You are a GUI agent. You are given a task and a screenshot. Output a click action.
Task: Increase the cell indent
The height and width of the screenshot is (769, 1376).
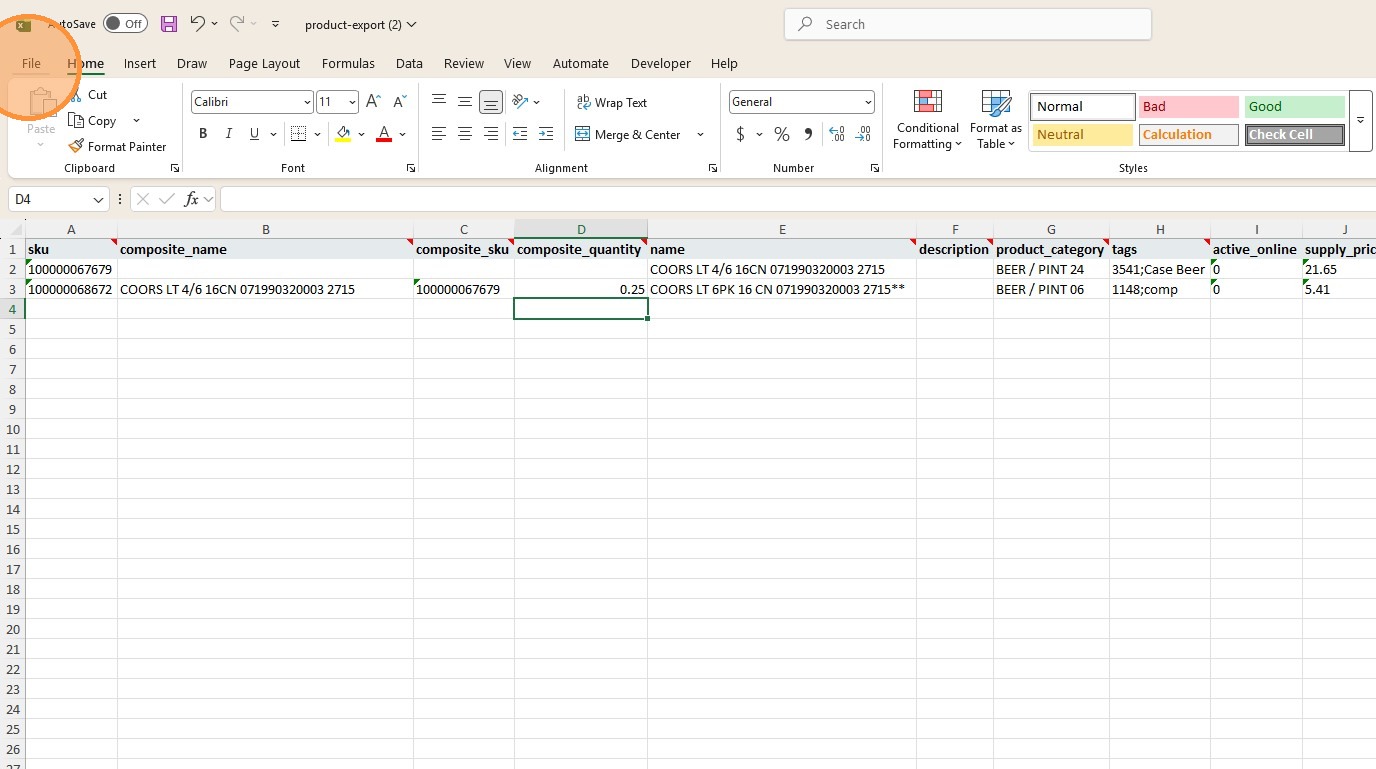point(546,134)
